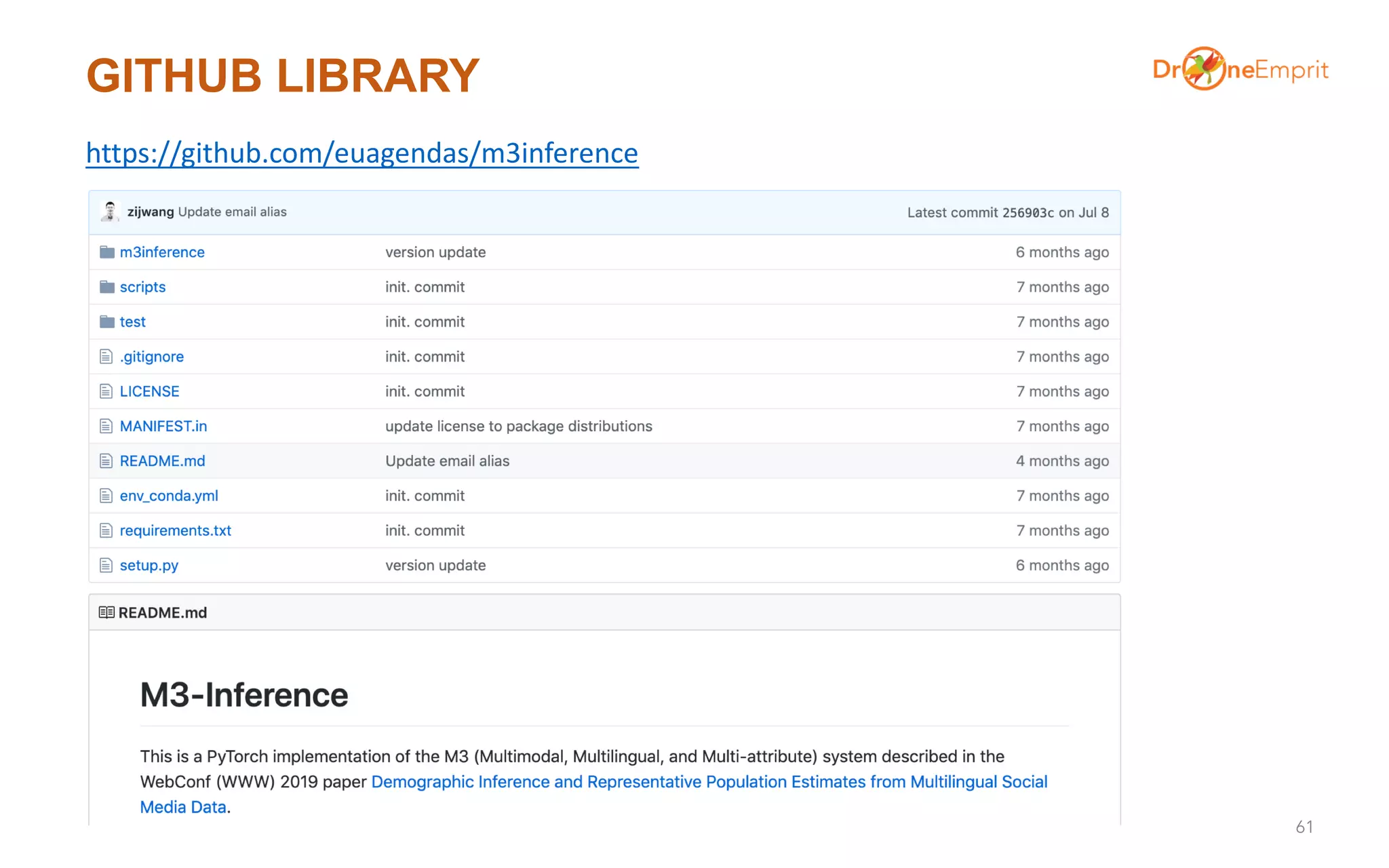Open 'version update' commit on setup.py row

pos(435,566)
